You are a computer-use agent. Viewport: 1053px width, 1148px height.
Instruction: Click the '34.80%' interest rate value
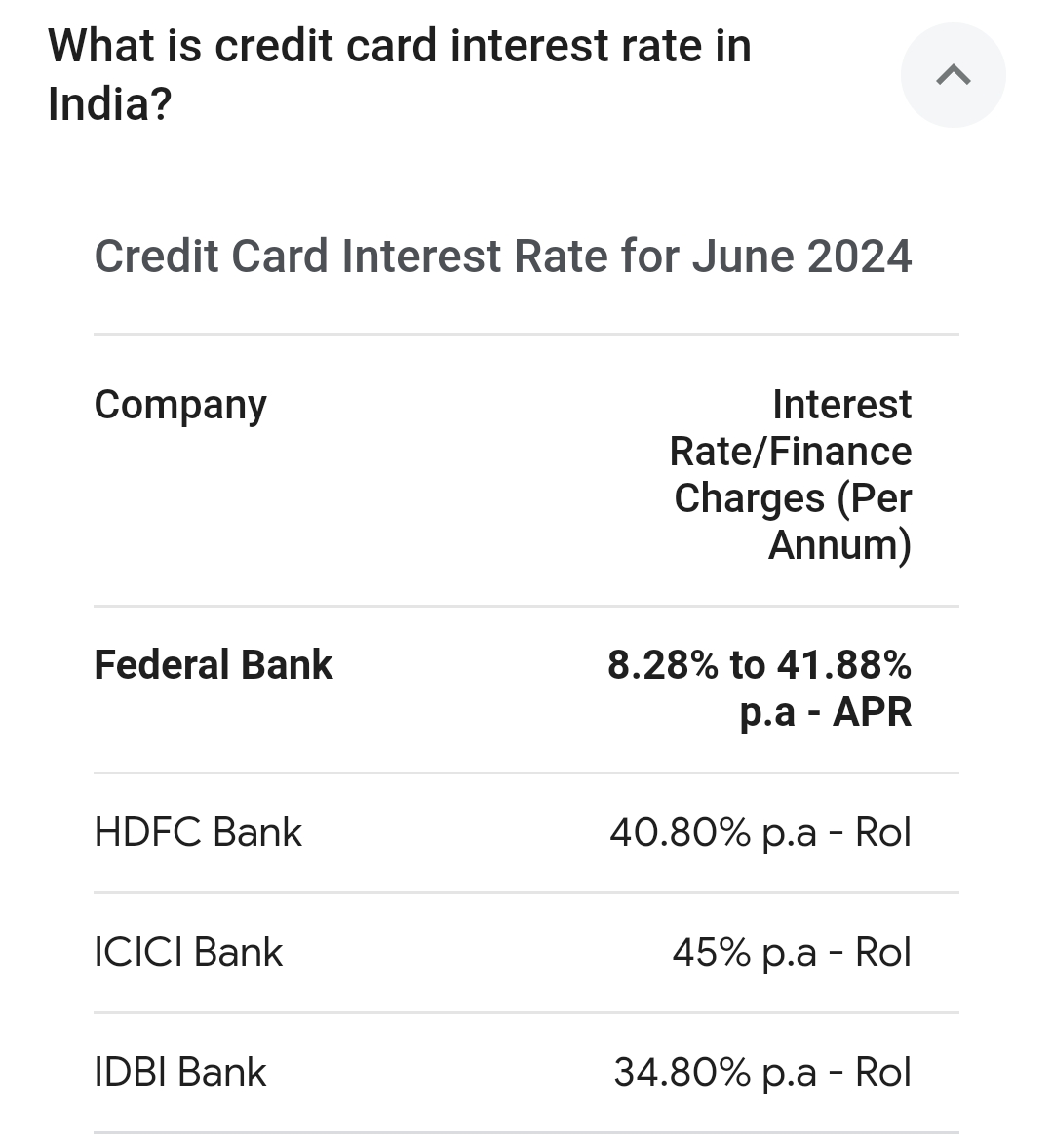(x=682, y=1073)
